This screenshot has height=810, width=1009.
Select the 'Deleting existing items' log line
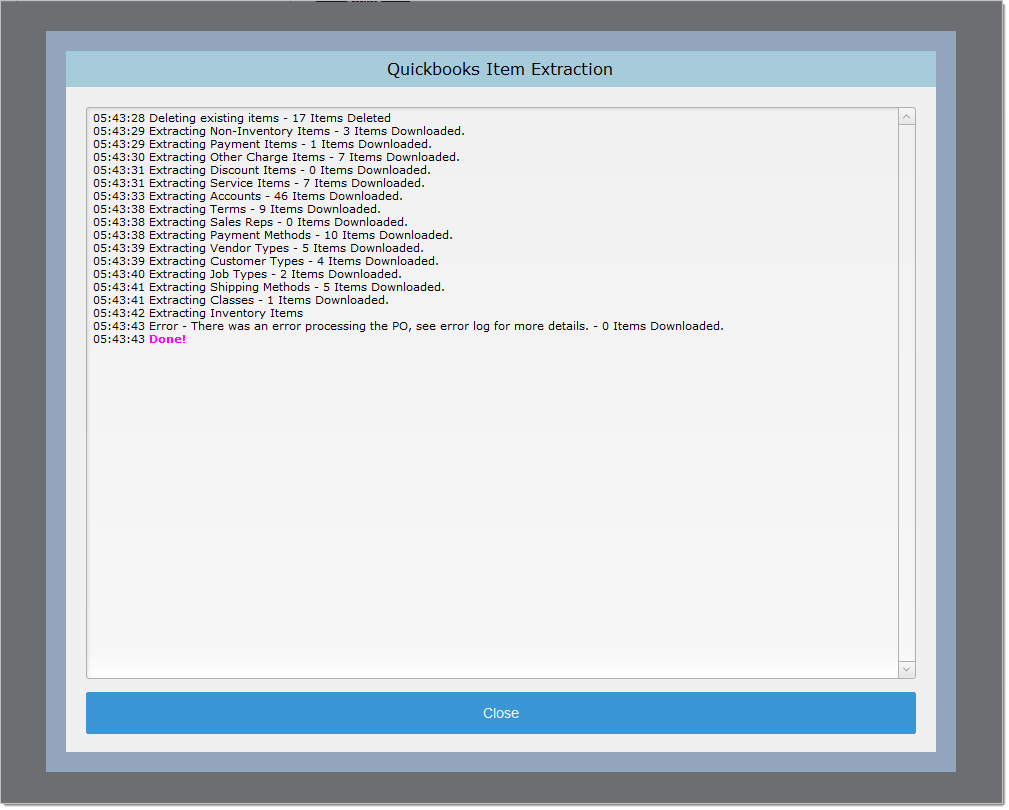point(243,118)
